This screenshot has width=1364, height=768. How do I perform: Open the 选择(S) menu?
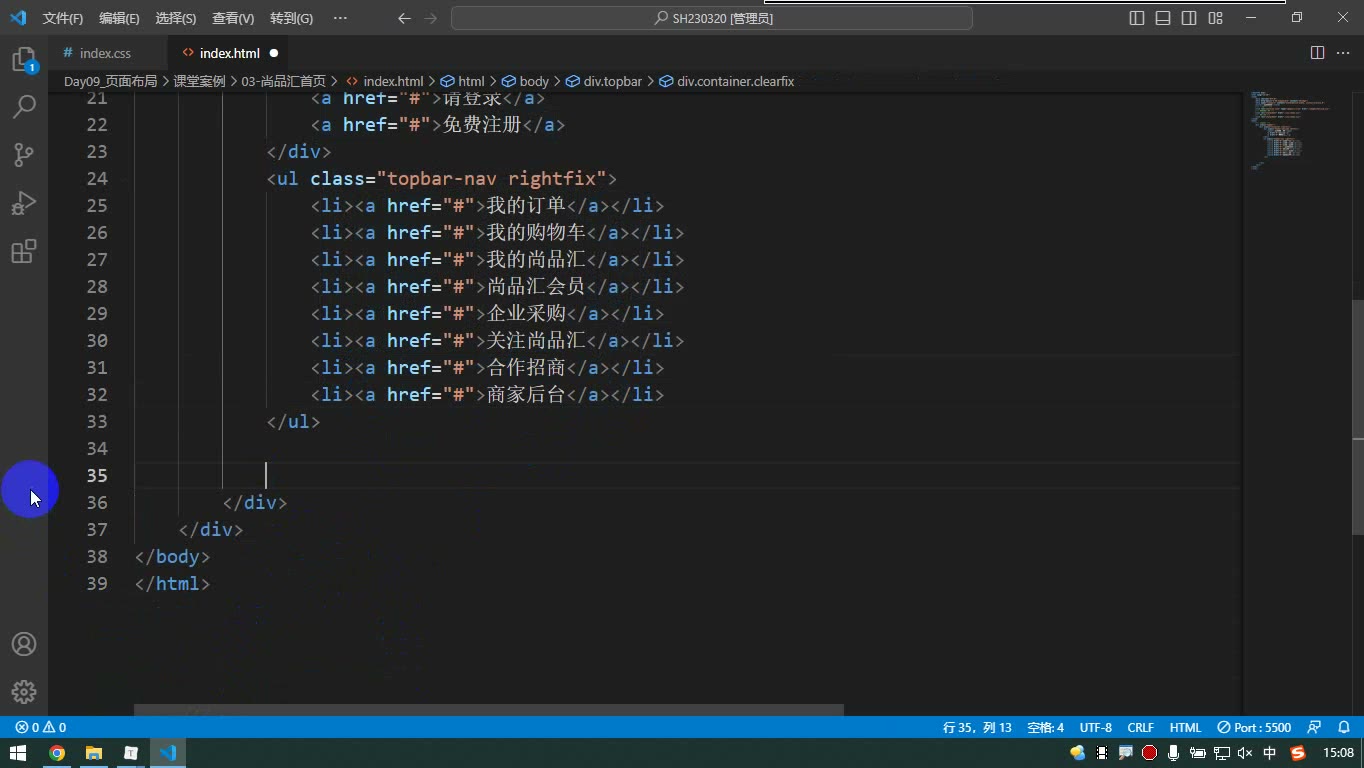coord(176,18)
